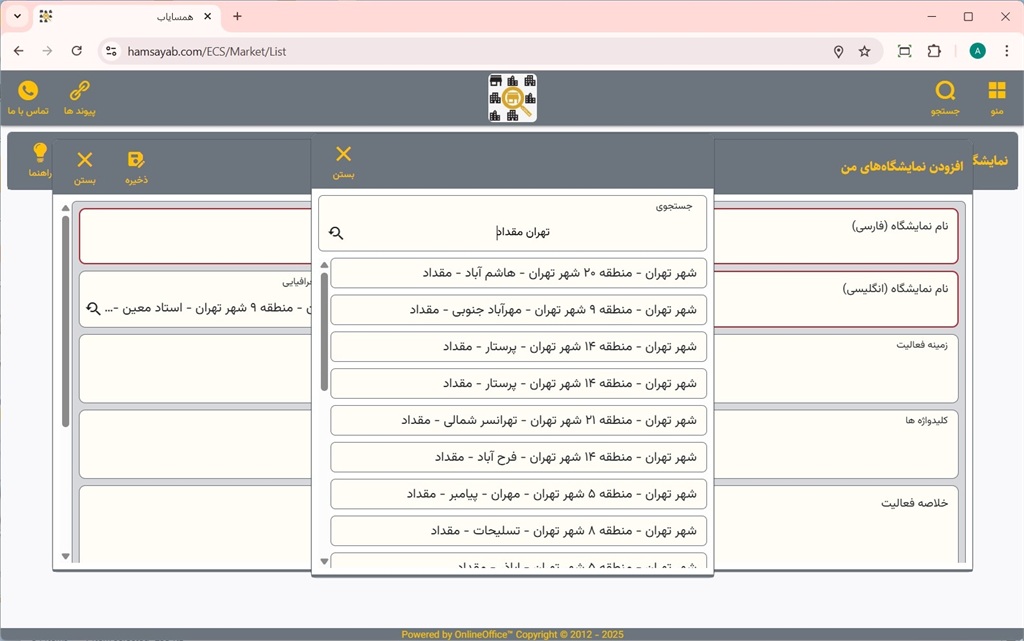Close the add showroom form via its بستن icon
The width and height of the screenshot is (1024, 641).
pyautogui.click(x=85, y=160)
